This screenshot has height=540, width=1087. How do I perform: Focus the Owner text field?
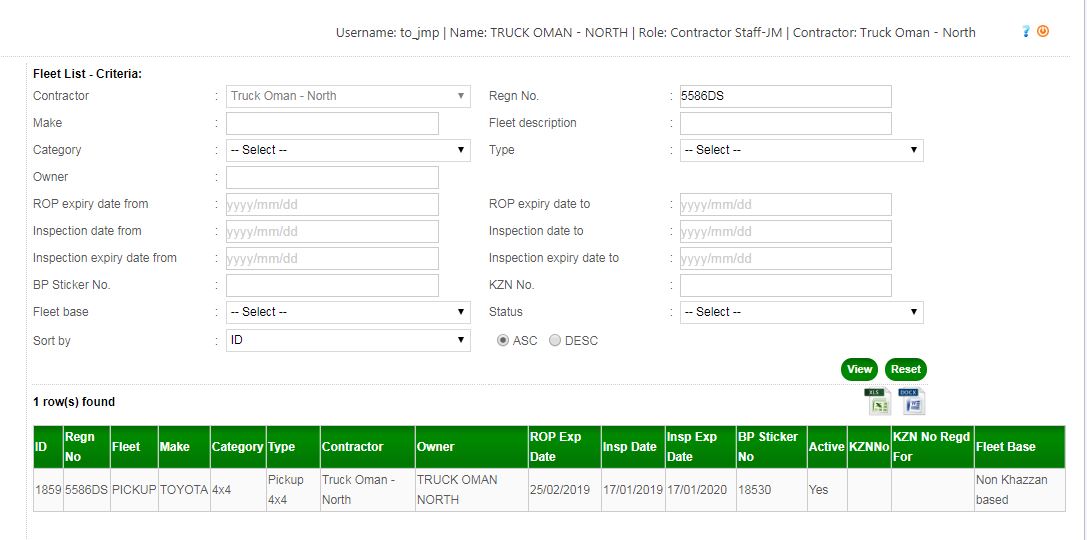332,177
